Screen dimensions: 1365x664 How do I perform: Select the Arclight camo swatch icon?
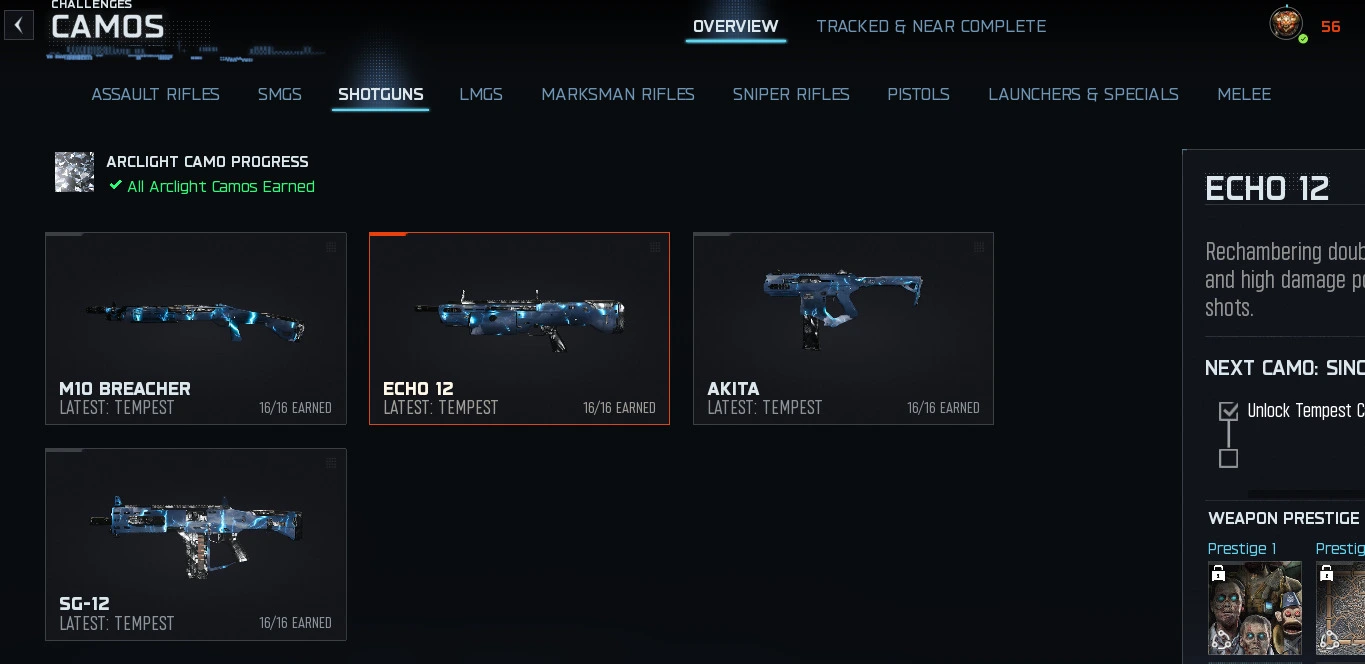coord(74,172)
